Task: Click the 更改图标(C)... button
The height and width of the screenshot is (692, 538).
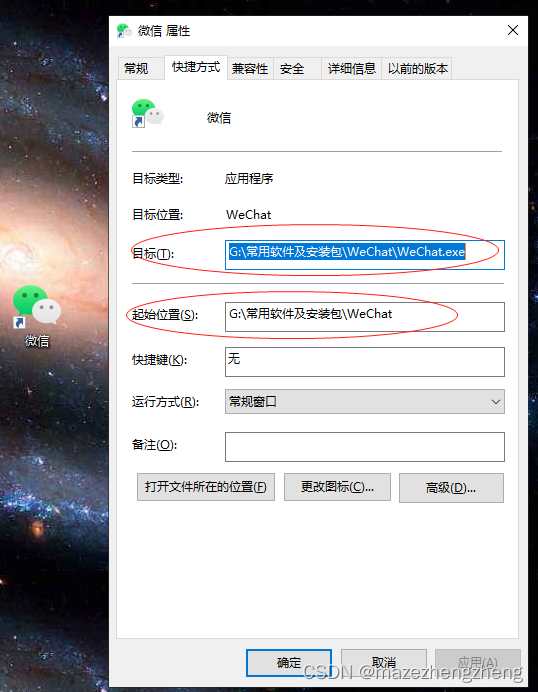Action: click(337, 487)
